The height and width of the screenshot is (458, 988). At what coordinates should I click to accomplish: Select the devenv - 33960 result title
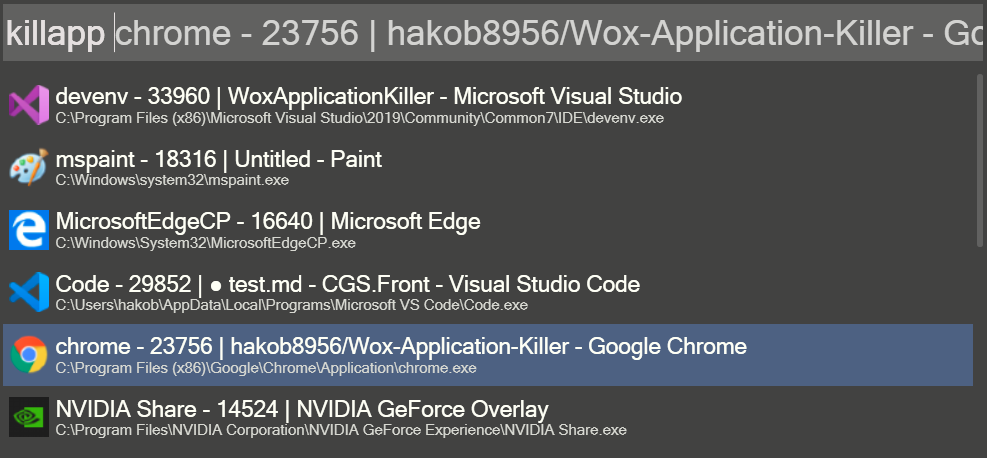368,96
